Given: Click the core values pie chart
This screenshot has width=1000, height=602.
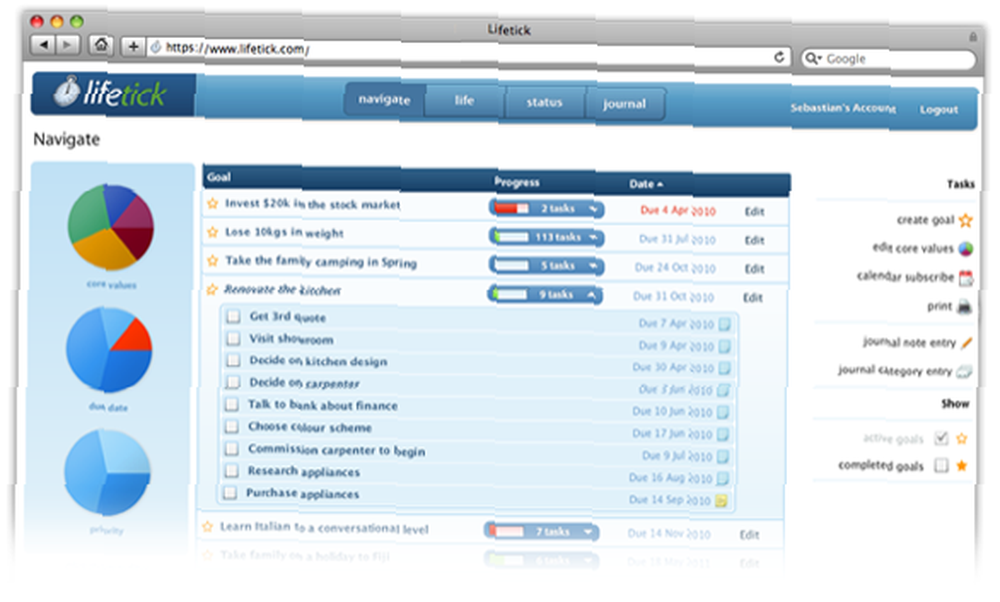Looking at the screenshot, I should 111,227.
